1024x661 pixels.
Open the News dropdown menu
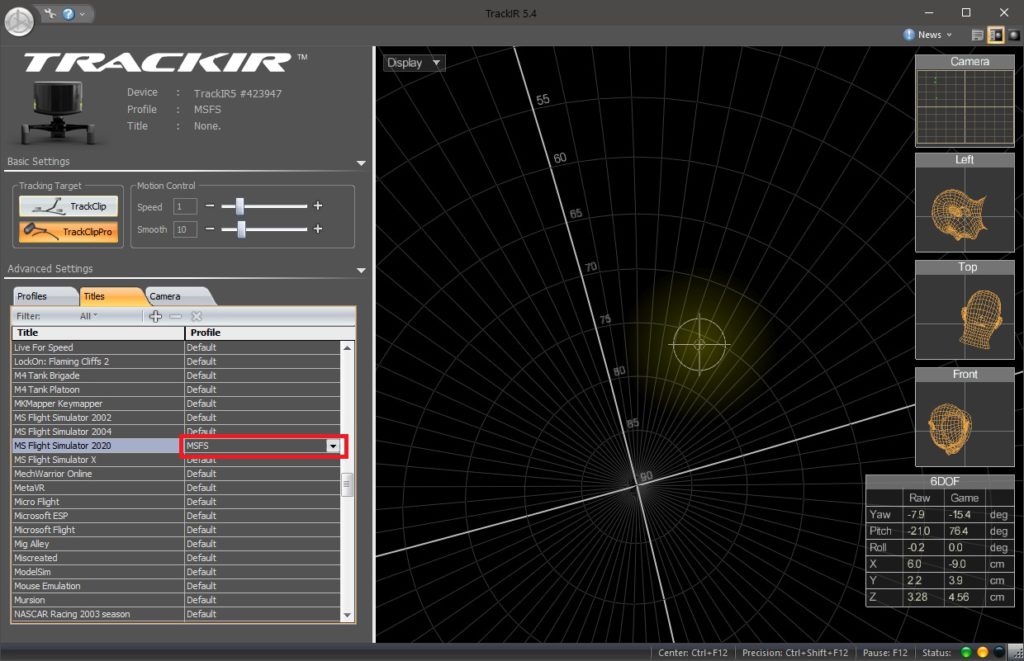pos(935,35)
